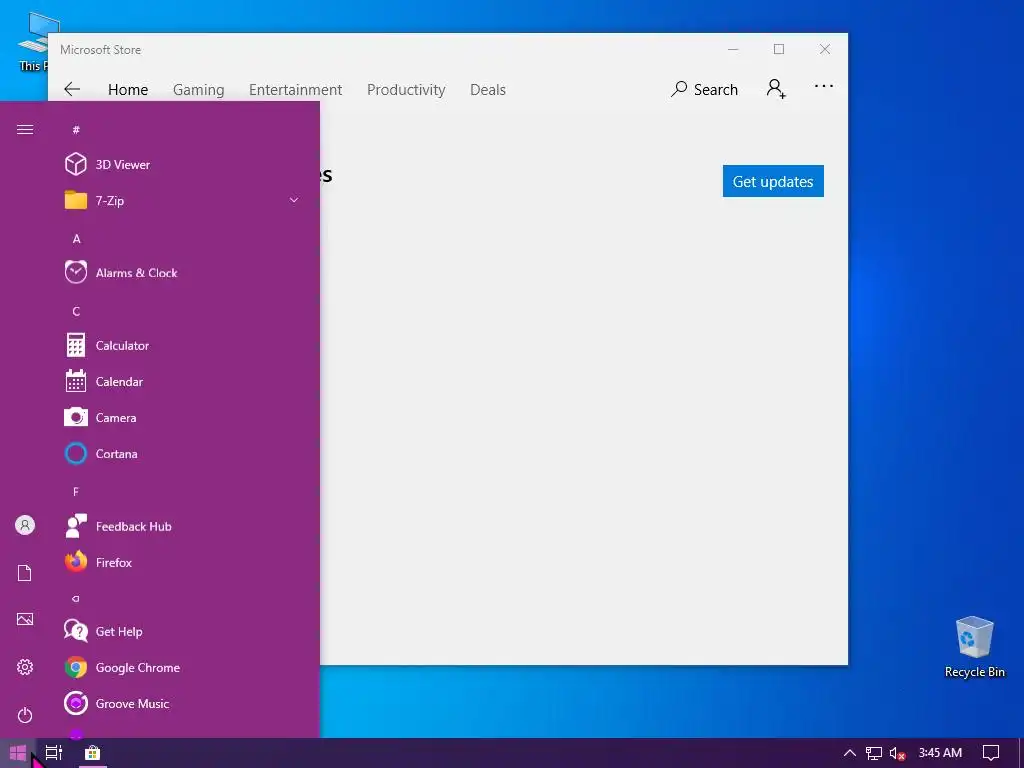Select the Recycle Bin desktop icon
Viewport: 1024px width, 768px height.
(974, 647)
